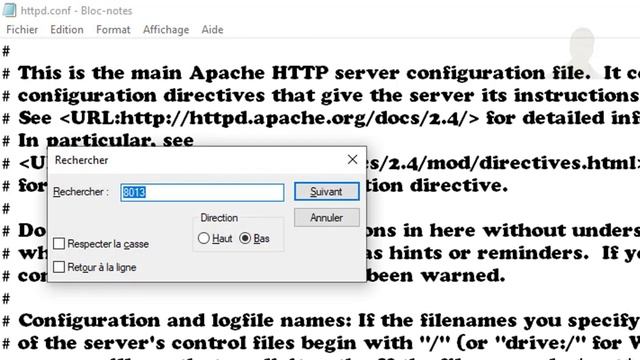Image resolution: width=640 pixels, height=360 pixels.
Task: Click the Rechercher search text field
Action: 202,192
